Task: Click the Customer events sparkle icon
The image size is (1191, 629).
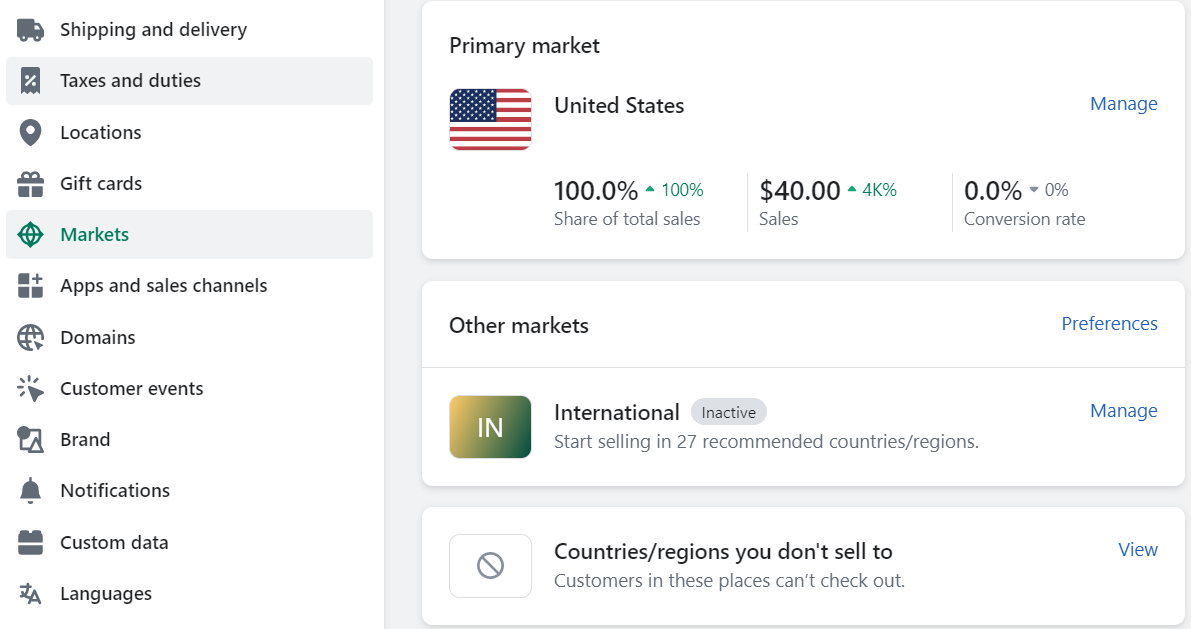Action: click(31, 389)
